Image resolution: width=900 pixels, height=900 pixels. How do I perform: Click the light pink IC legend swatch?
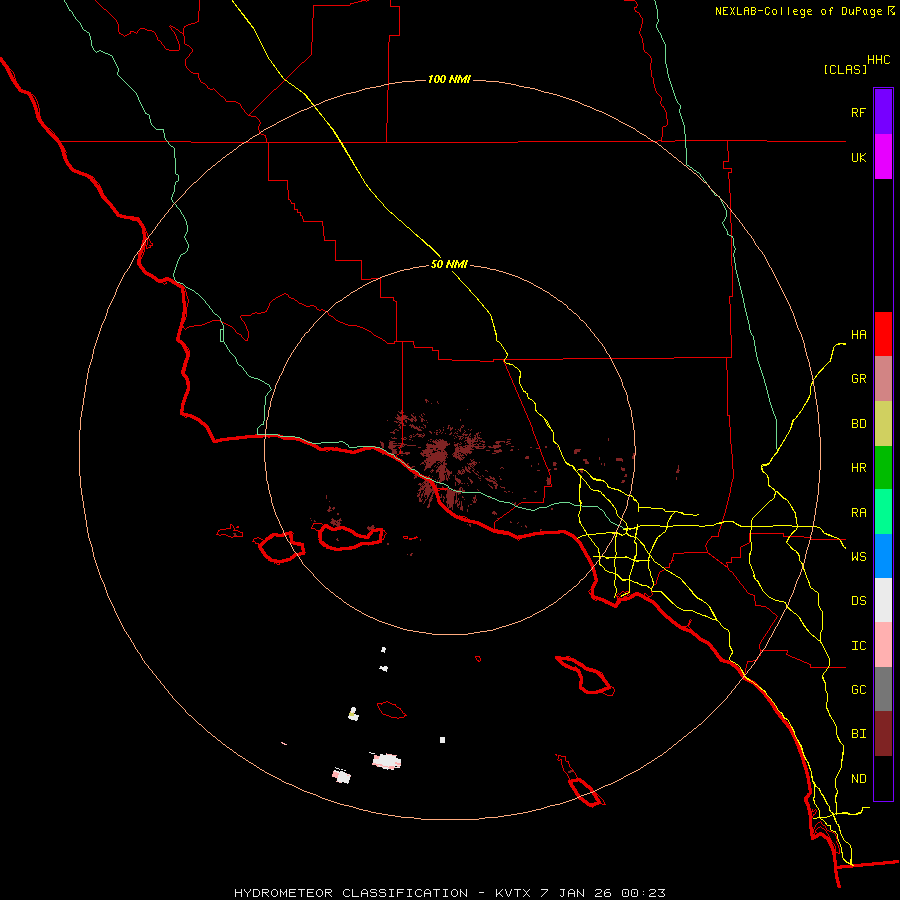click(883, 645)
